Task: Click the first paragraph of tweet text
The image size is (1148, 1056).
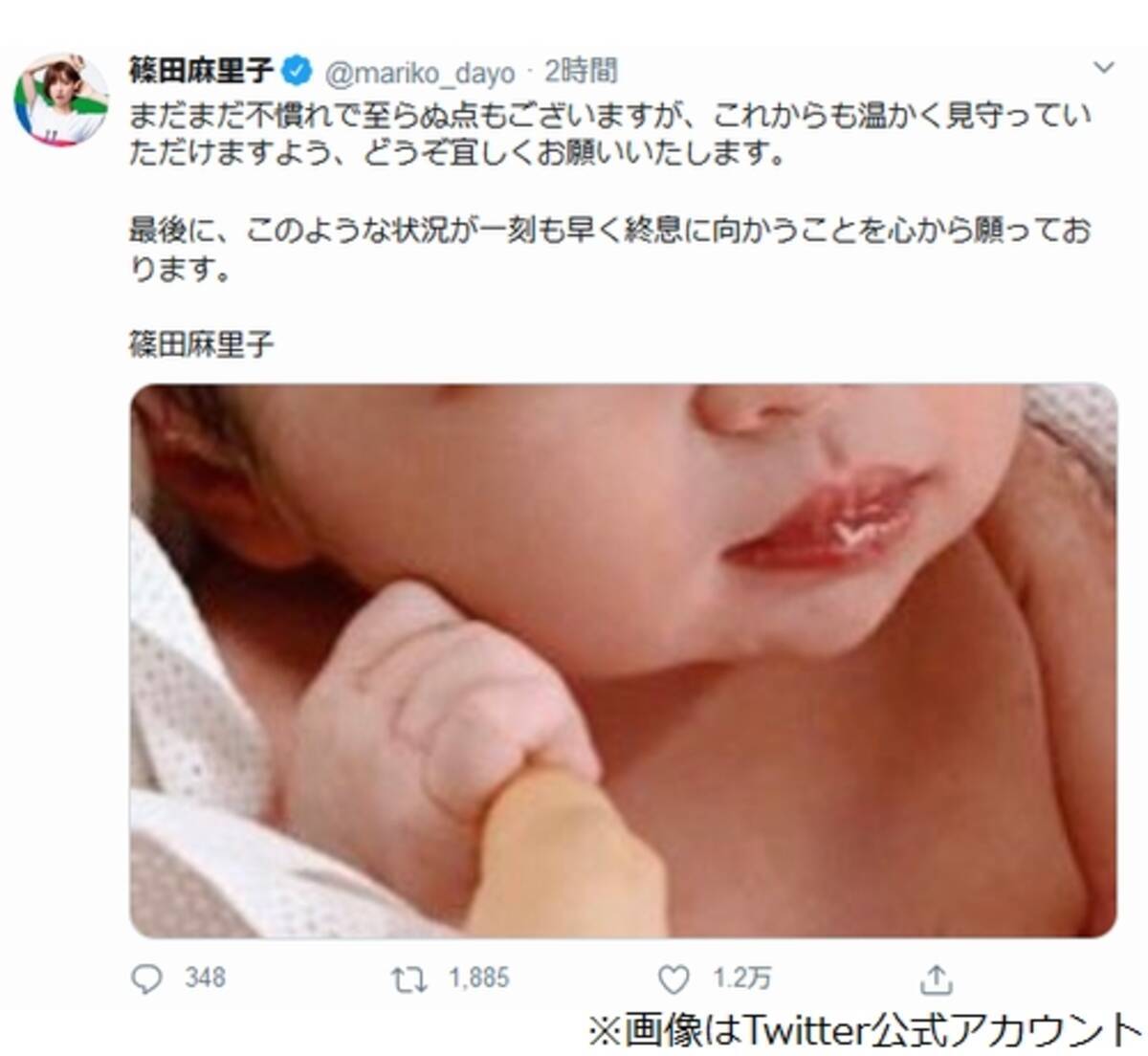Action: [x=610, y=135]
